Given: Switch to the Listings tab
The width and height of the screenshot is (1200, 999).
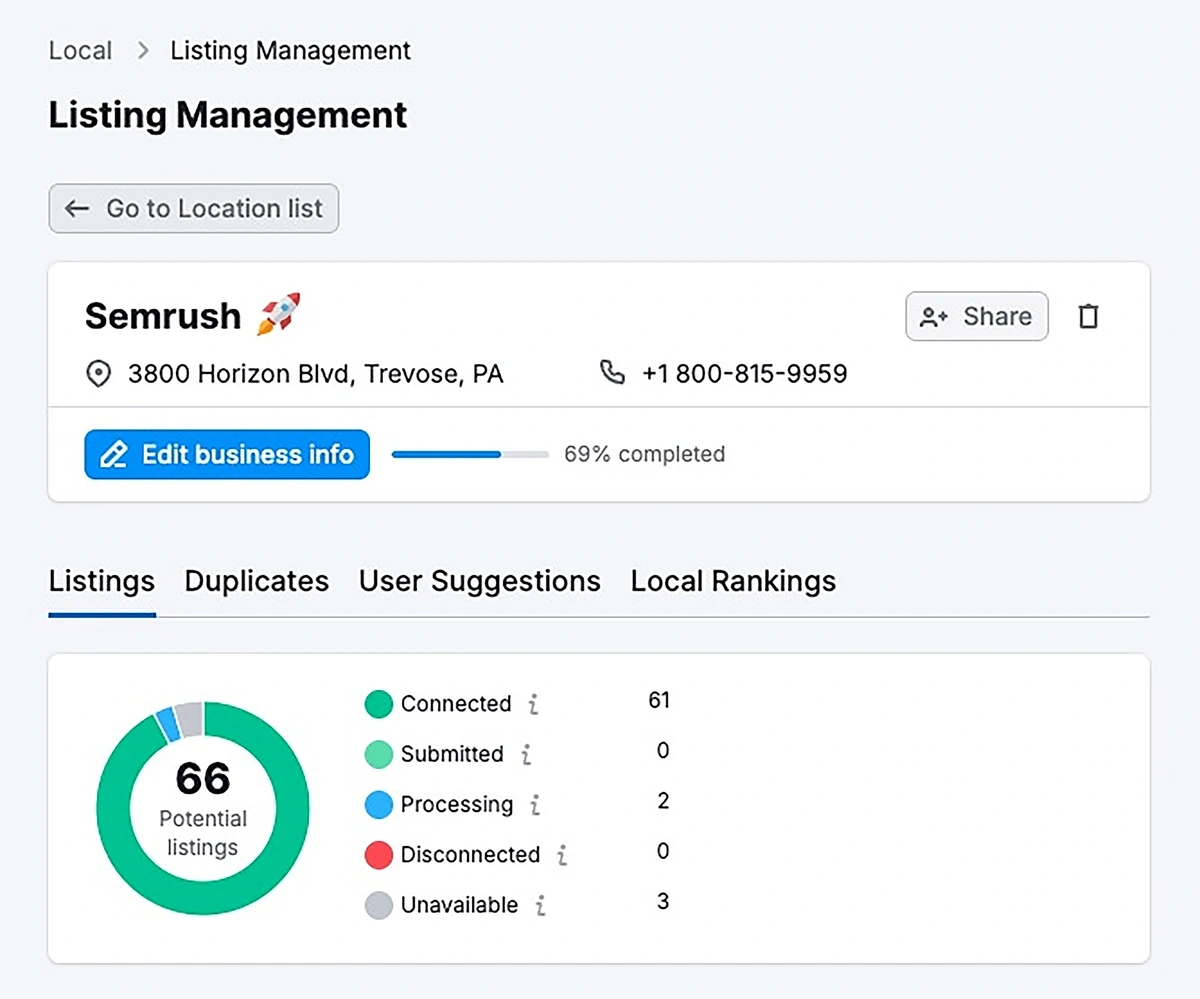Looking at the screenshot, I should (102, 582).
